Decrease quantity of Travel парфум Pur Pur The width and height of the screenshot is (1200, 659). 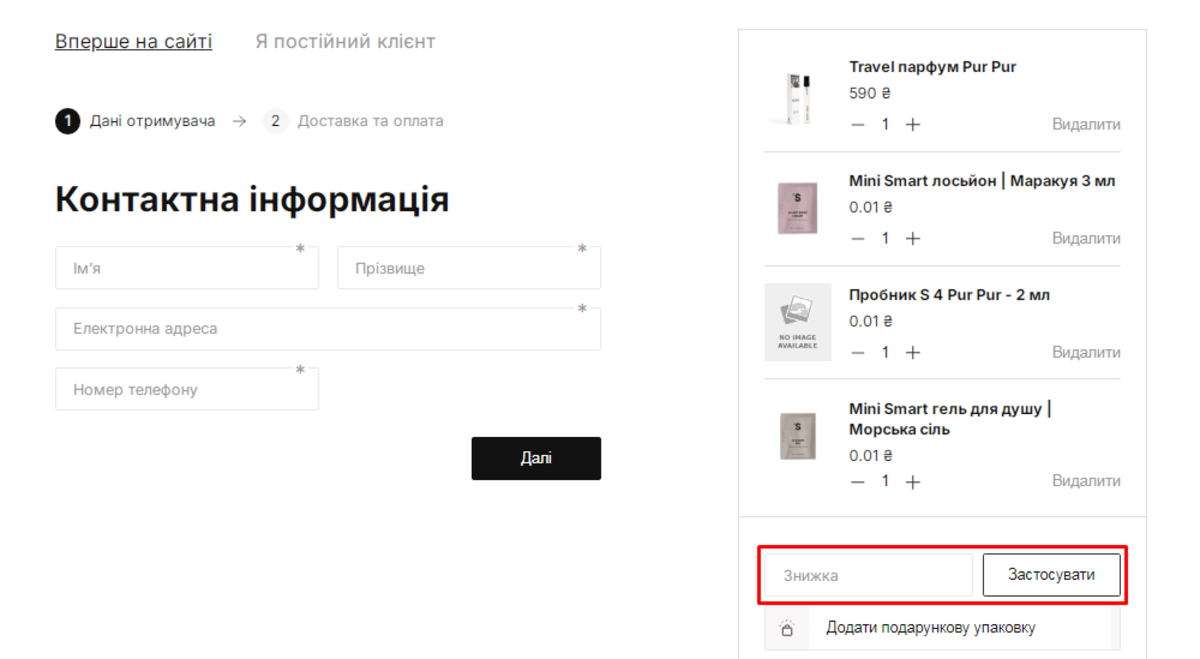coord(857,124)
